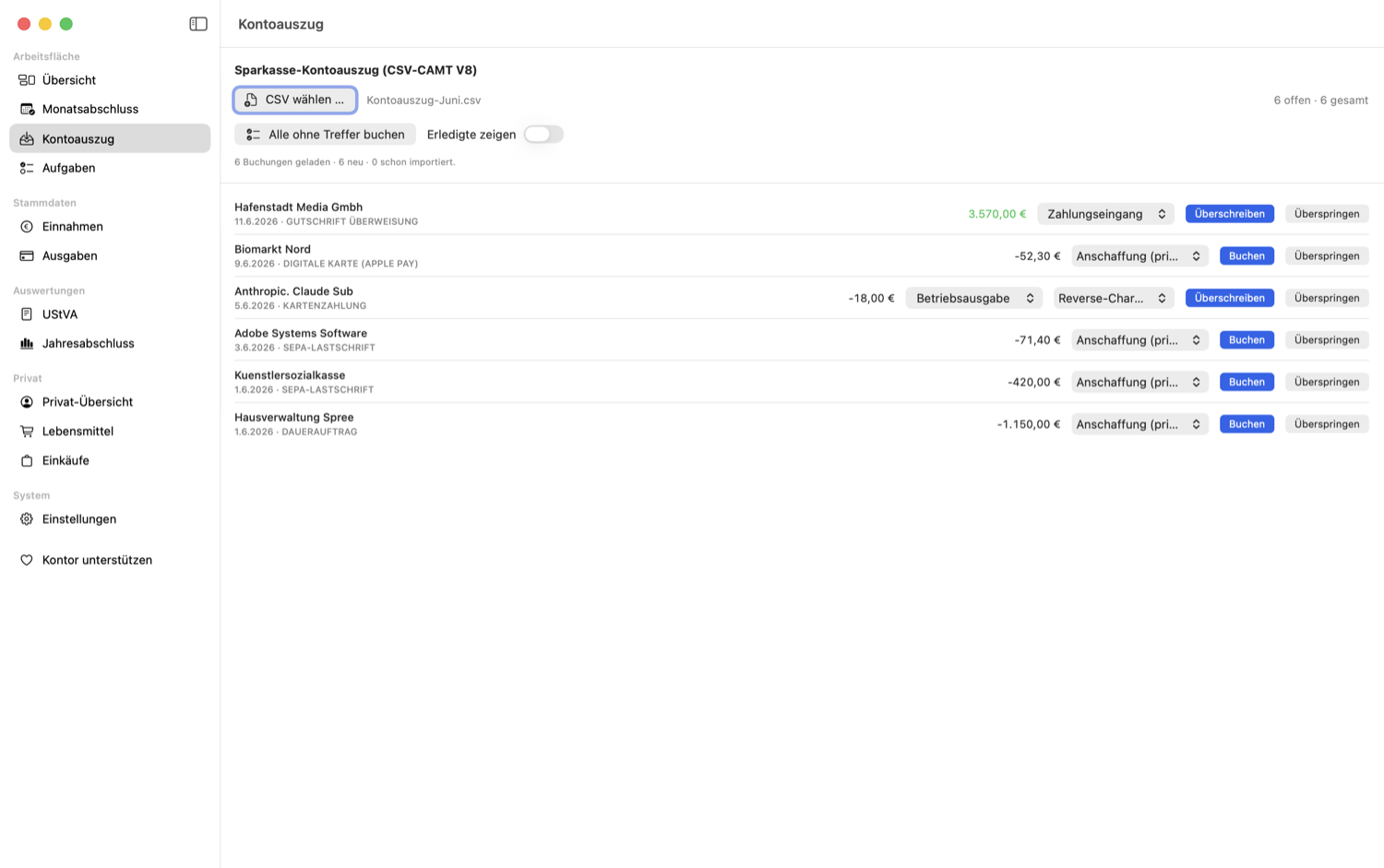Click the '6 offen · 6 gesamt' counter
This screenshot has width=1384, height=868.
(x=1320, y=101)
